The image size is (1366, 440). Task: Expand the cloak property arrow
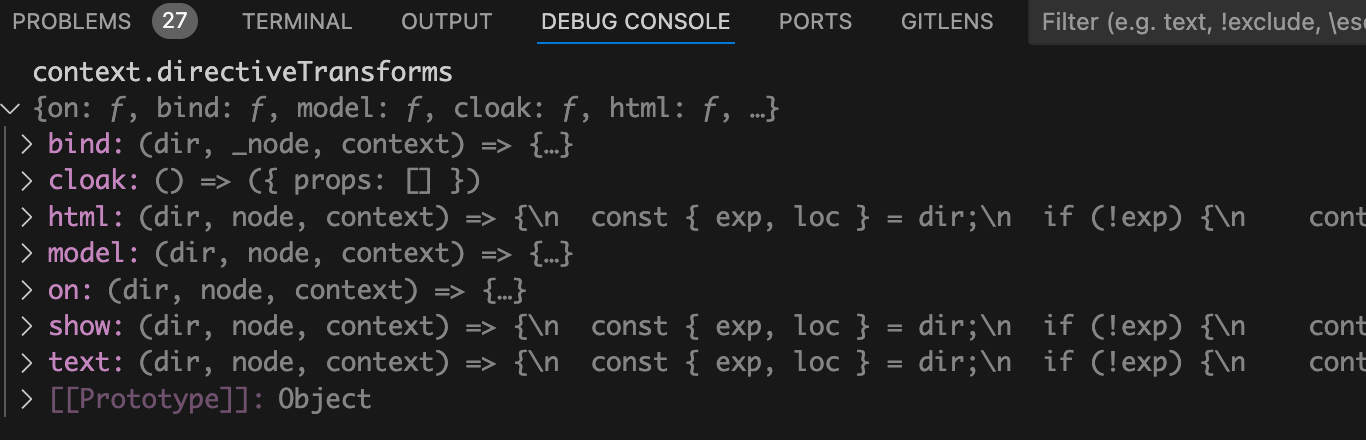click(28, 181)
